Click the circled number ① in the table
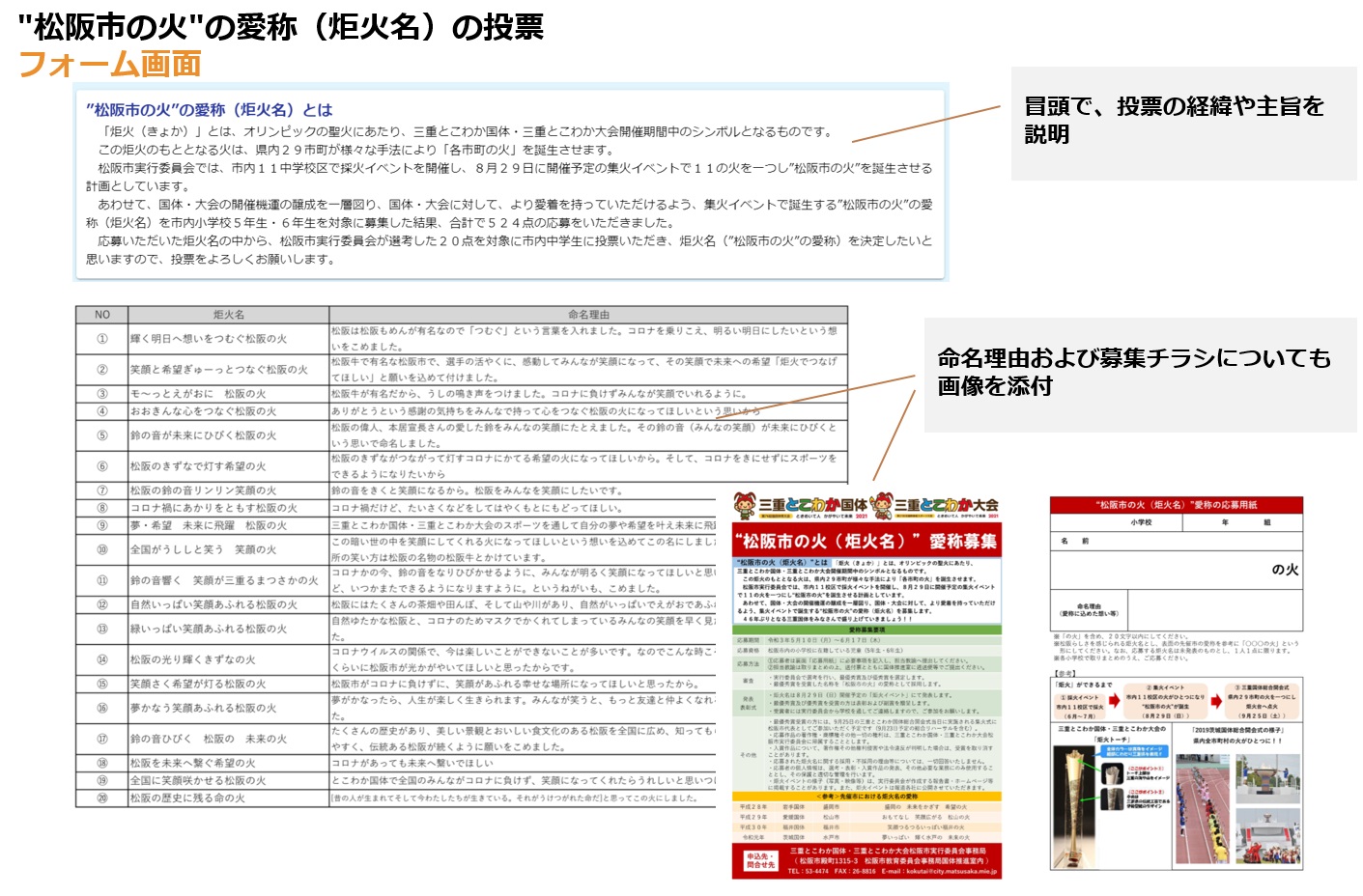The image size is (1363, 896). tap(101, 339)
